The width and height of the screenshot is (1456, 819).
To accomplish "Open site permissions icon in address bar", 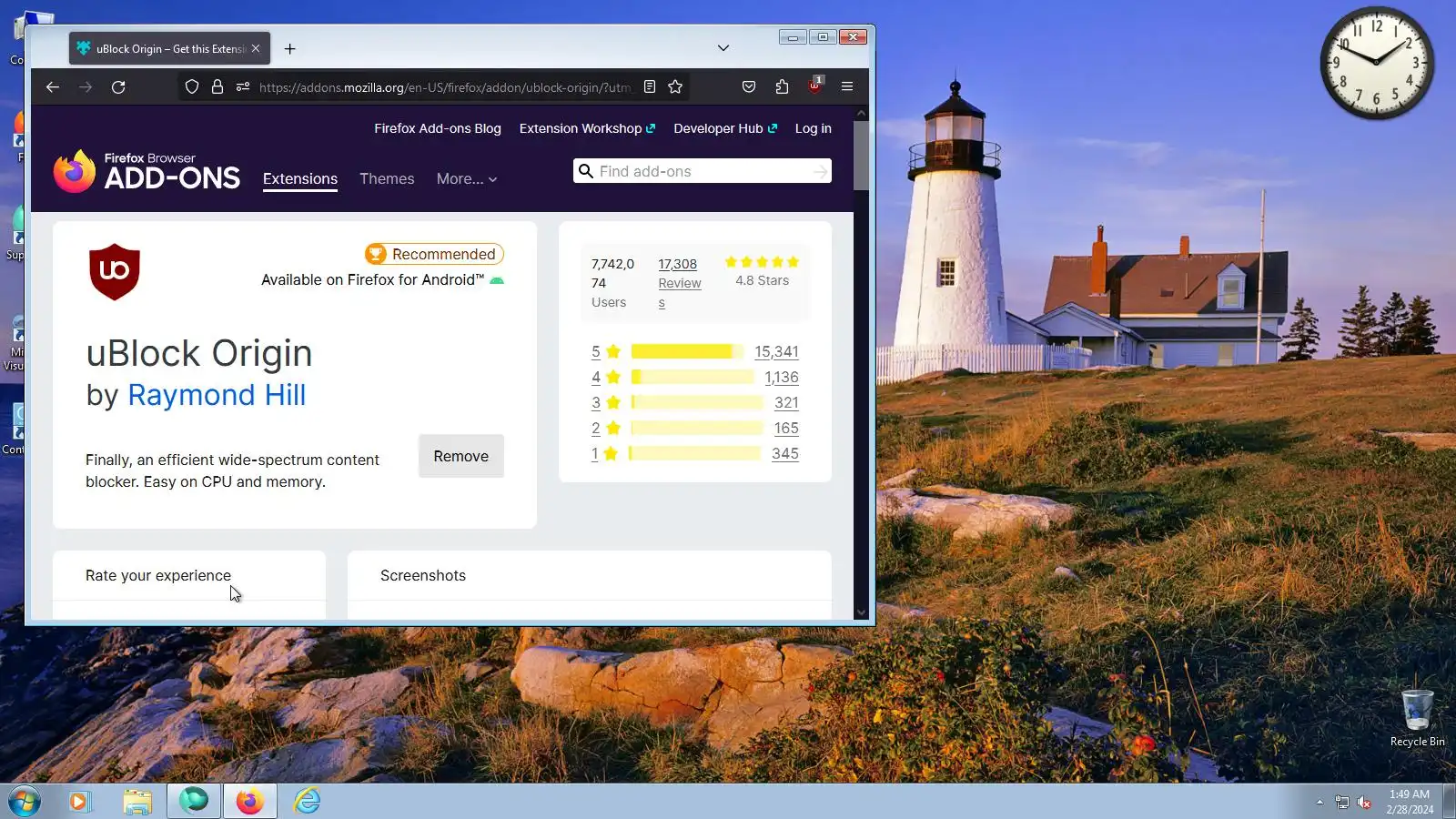I will pos(243,87).
